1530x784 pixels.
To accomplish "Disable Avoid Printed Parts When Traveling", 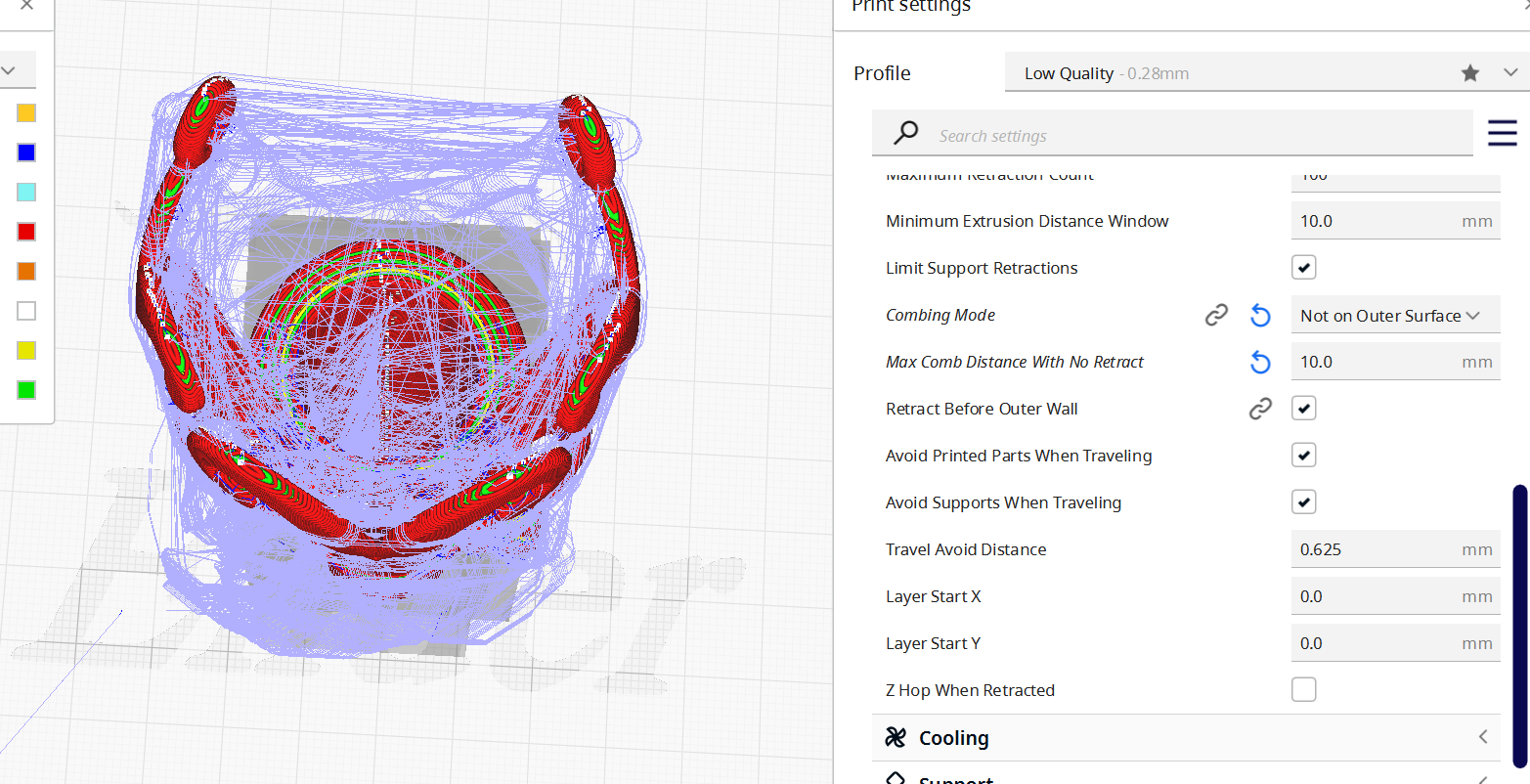I will click(x=1303, y=455).
